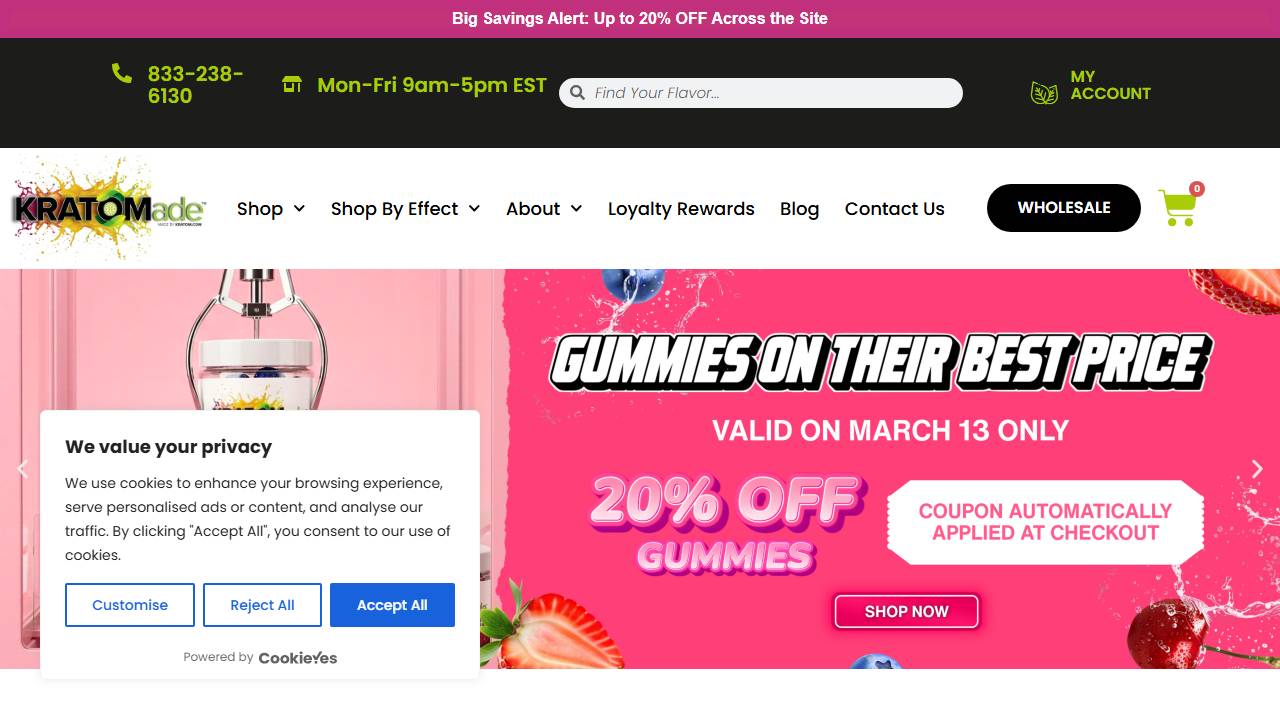Click the phone icon beside 833-238-6130
The width and height of the screenshot is (1280, 720).
(121, 73)
